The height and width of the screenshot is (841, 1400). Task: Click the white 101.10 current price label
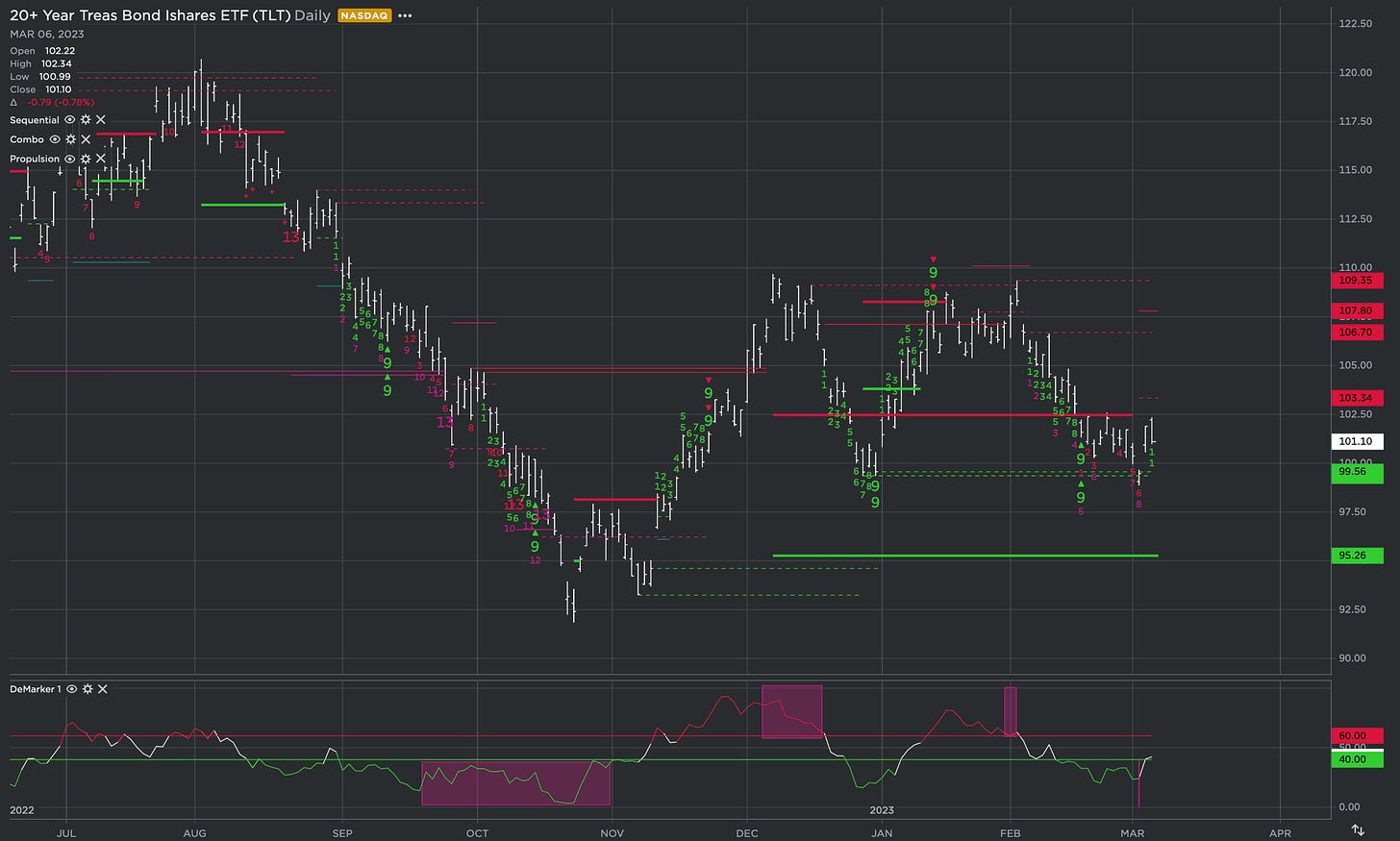[x=1355, y=442]
